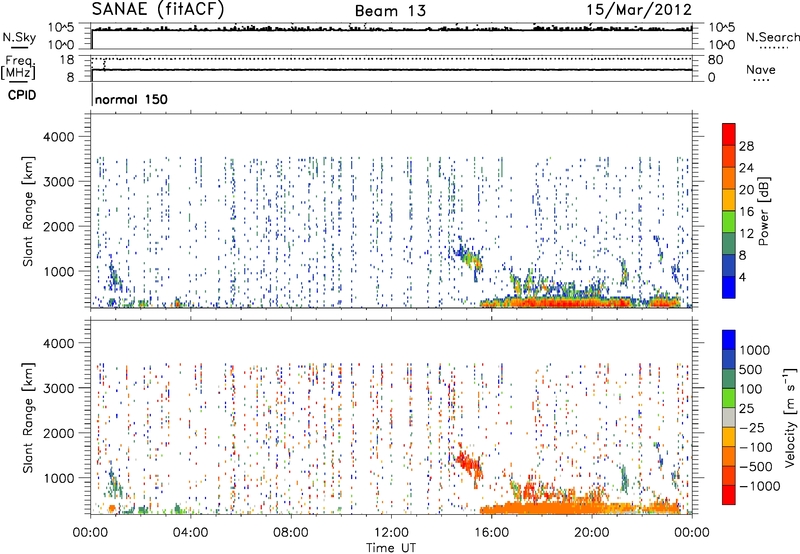Select the teal 100–500 velocity colorbar segment
800x554 pixels.
pyautogui.click(x=729, y=379)
